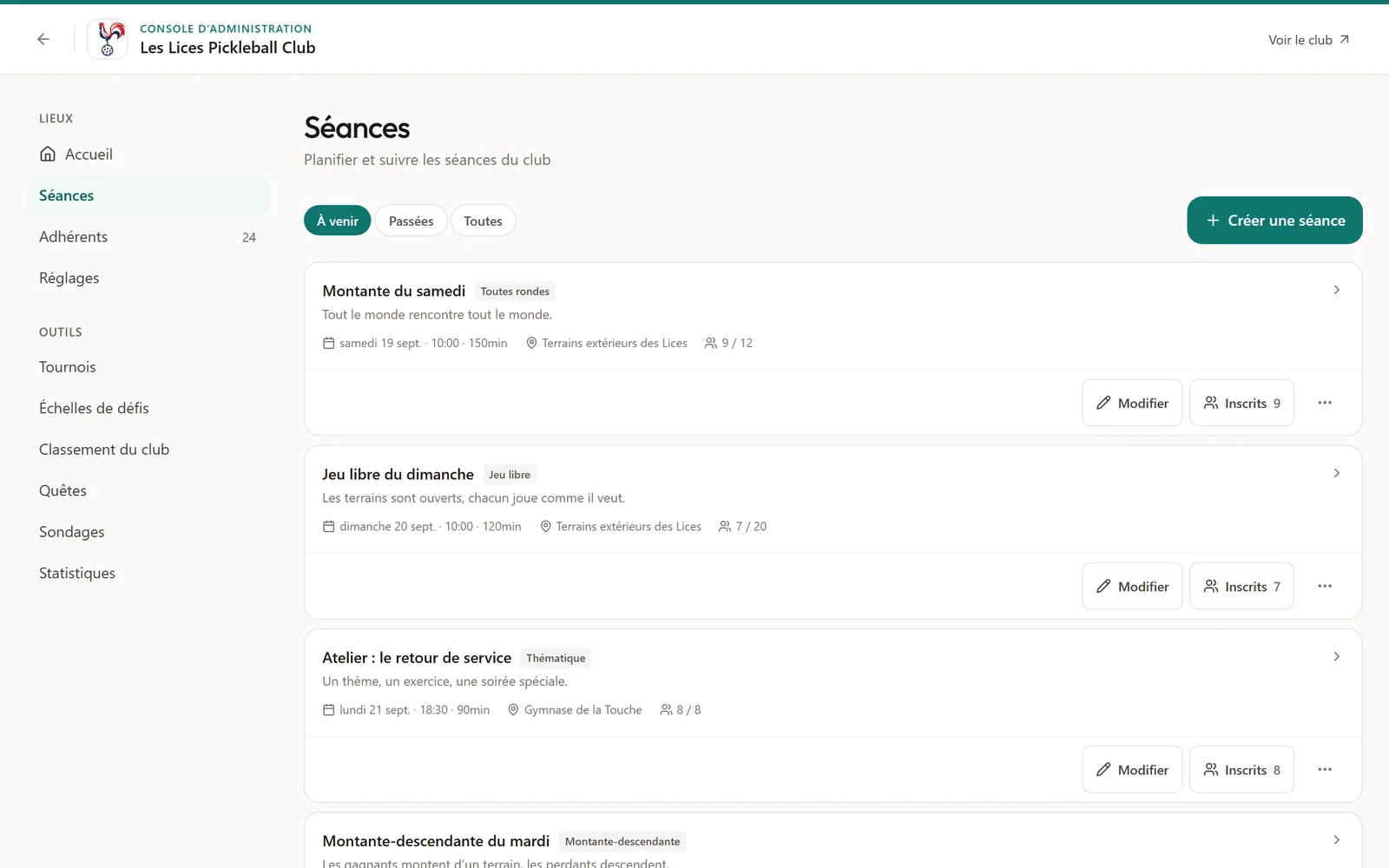Open more options for Montante du samedi
The height and width of the screenshot is (868, 1389).
click(x=1325, y=403)
